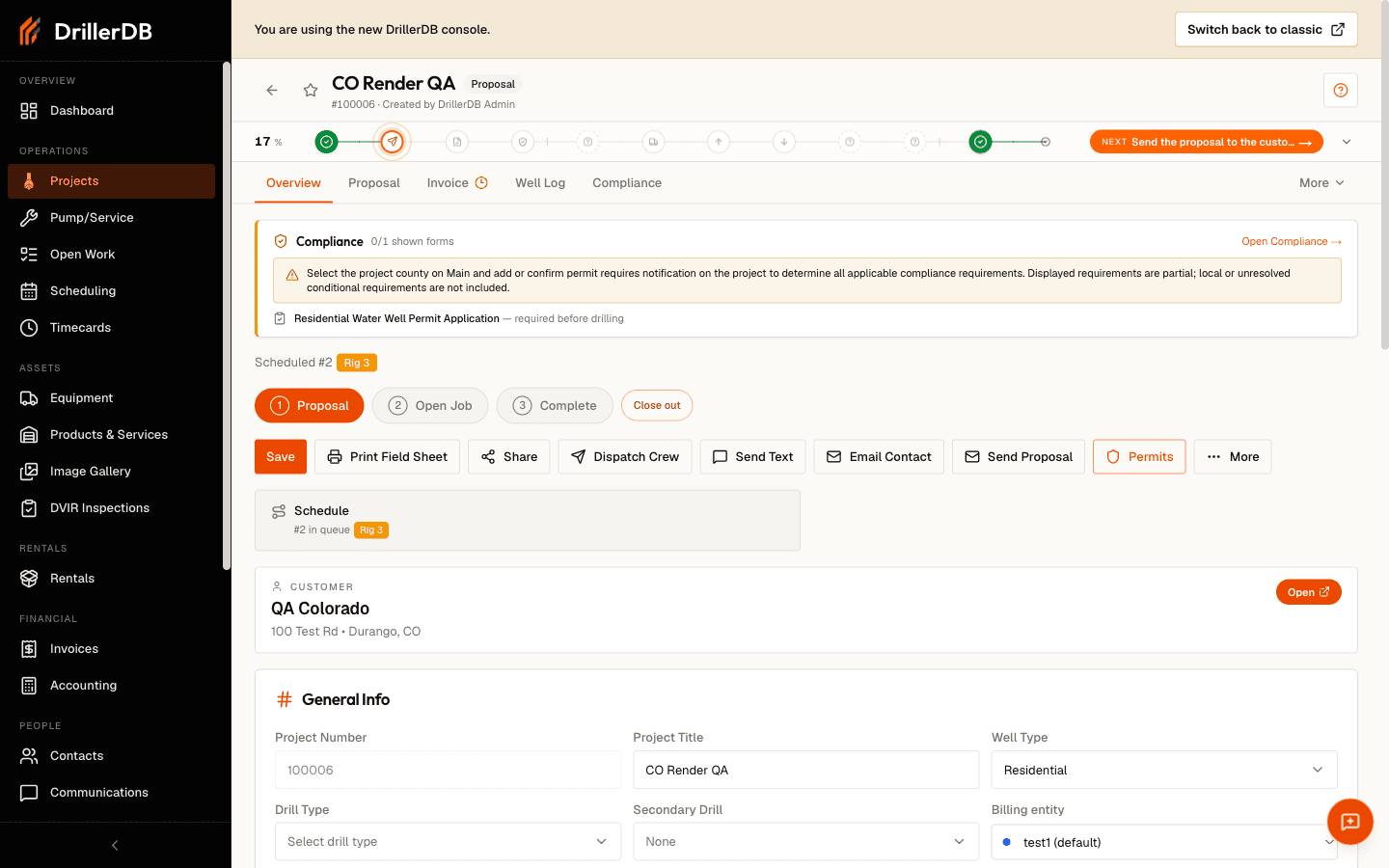Star the CO Render QA project
Viewport: 1389px width, 868px height.
311,91
